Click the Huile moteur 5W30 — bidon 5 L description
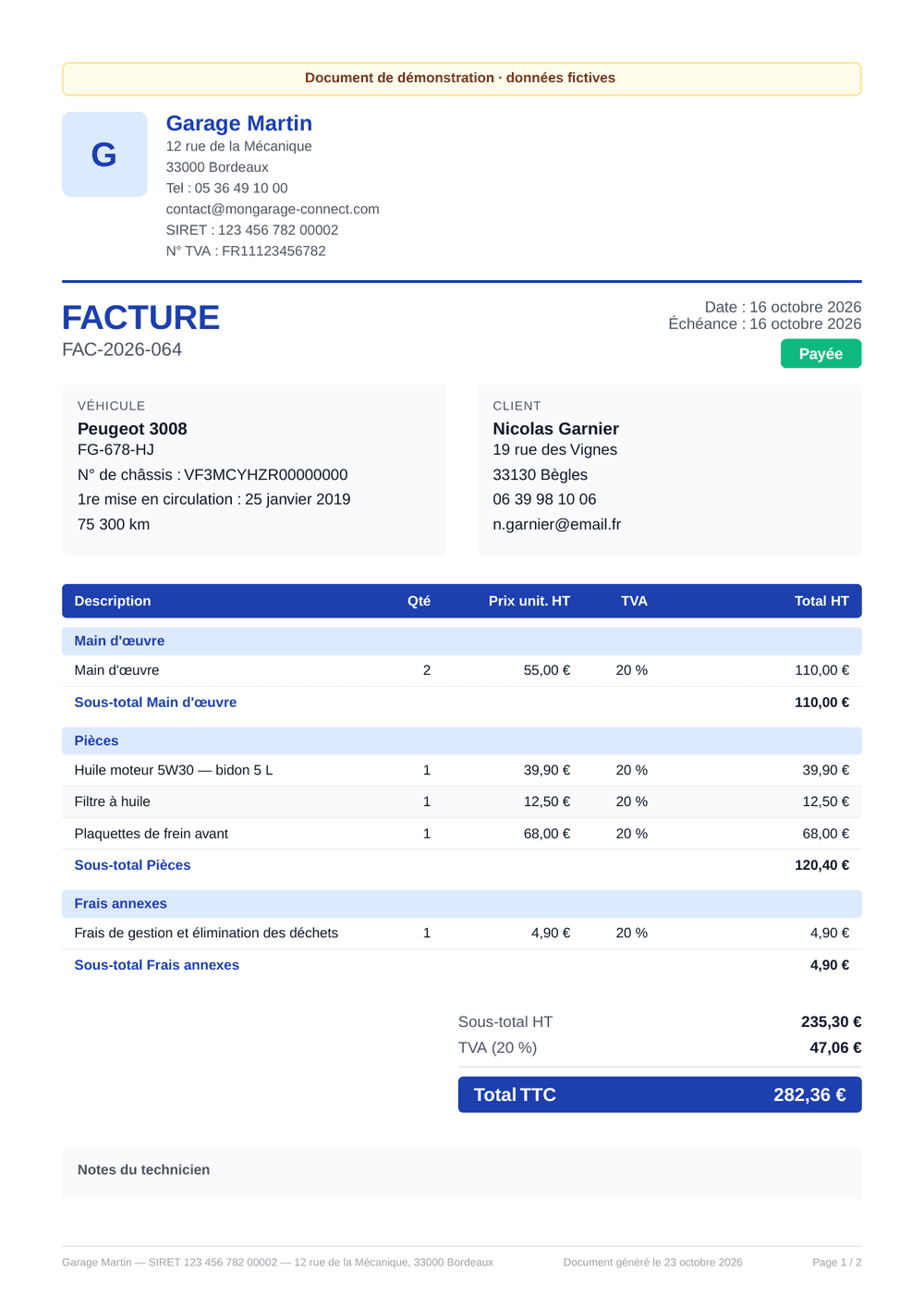The height and width of the screenshot is (1307, 924). (x=174, y=770)
